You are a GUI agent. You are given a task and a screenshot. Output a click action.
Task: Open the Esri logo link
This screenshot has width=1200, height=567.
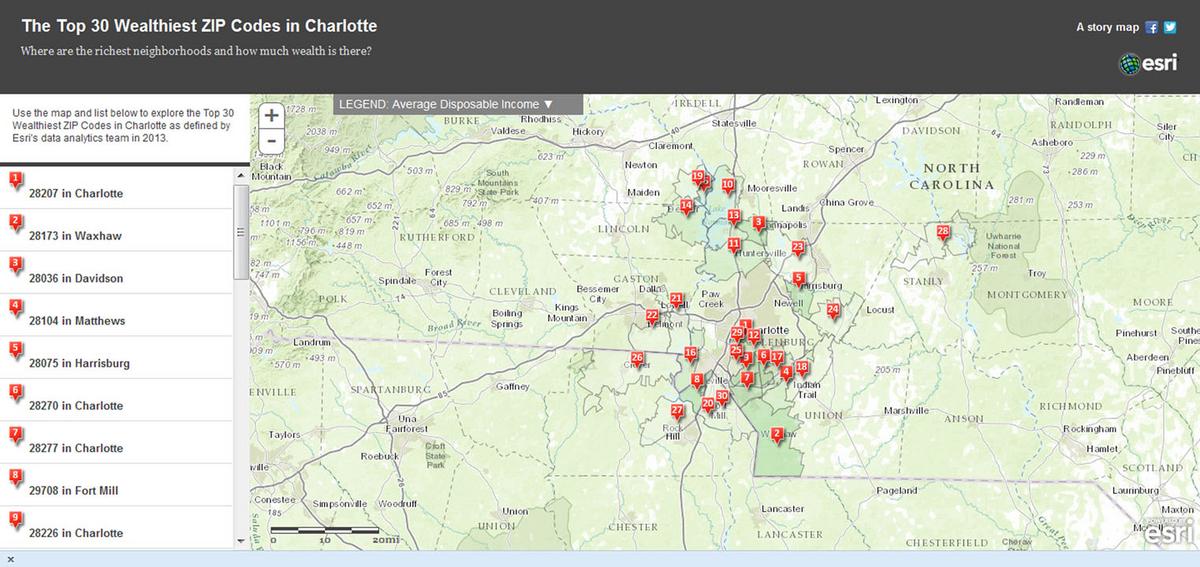(1150, 64)
